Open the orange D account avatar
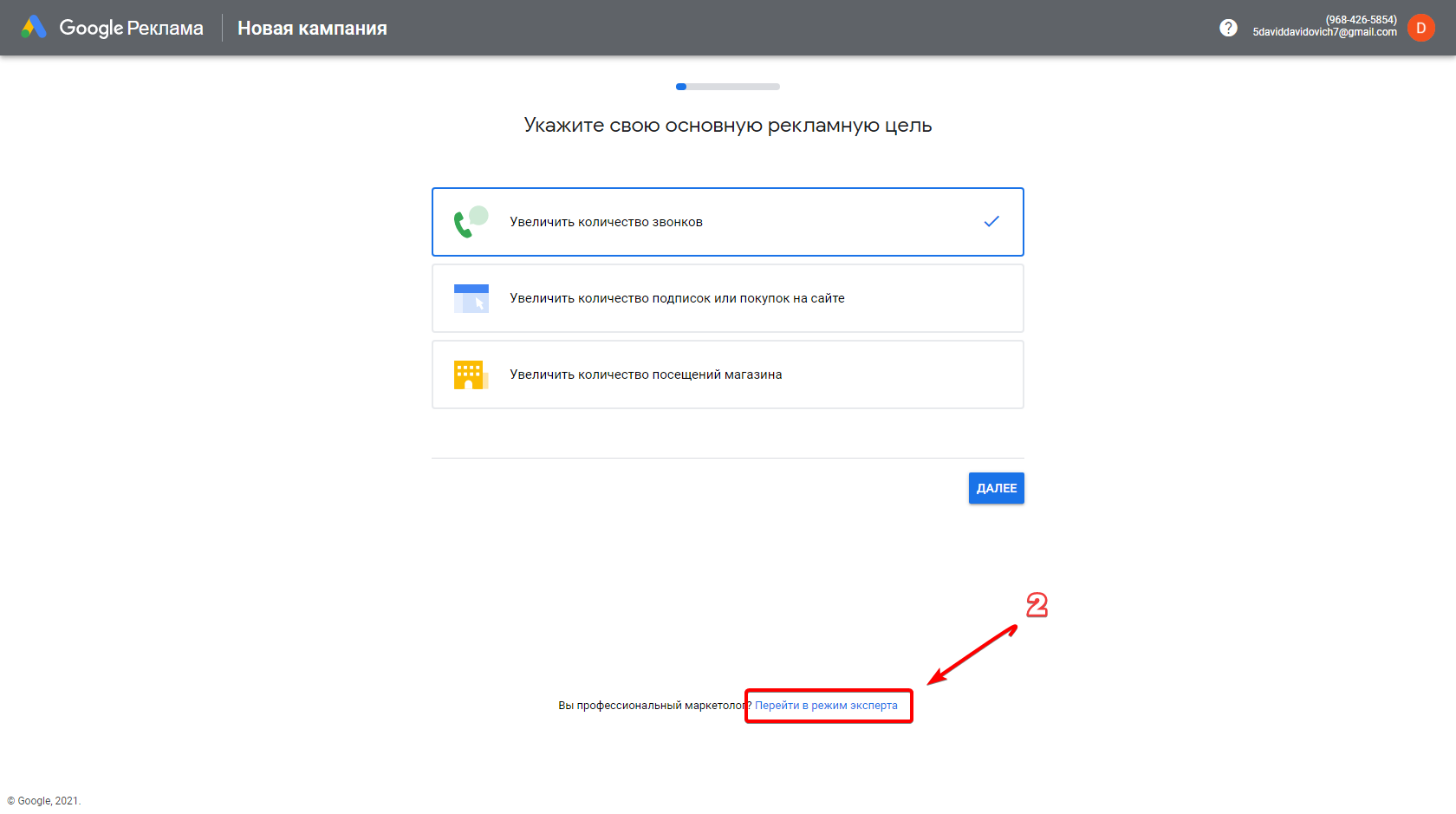The height and width of the screenshot is (814, 1456). tap(1421, 28)
